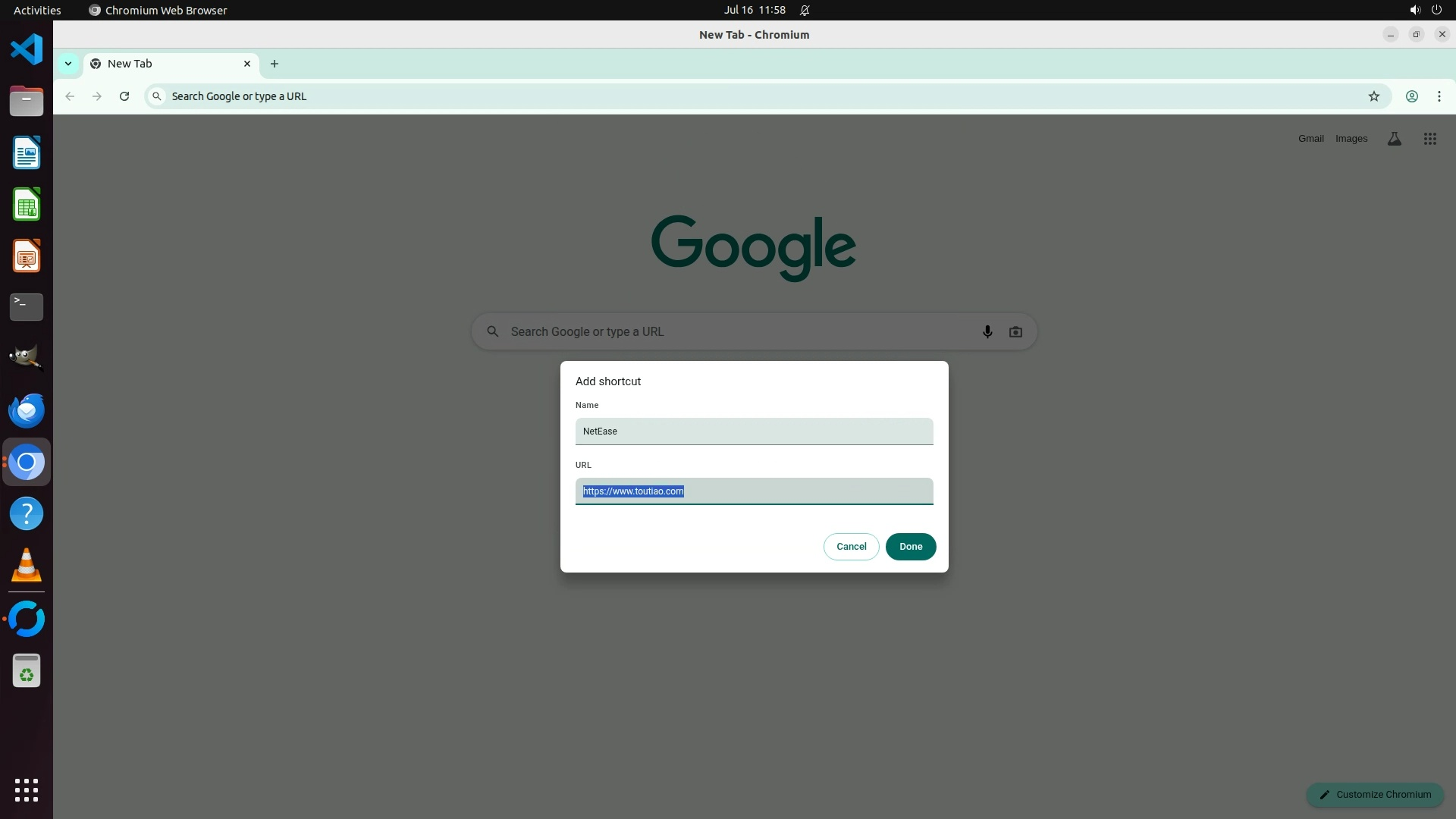Click the Search Labs flask icon
This screenshot has width=1456, height=819.
[1394, 139]
